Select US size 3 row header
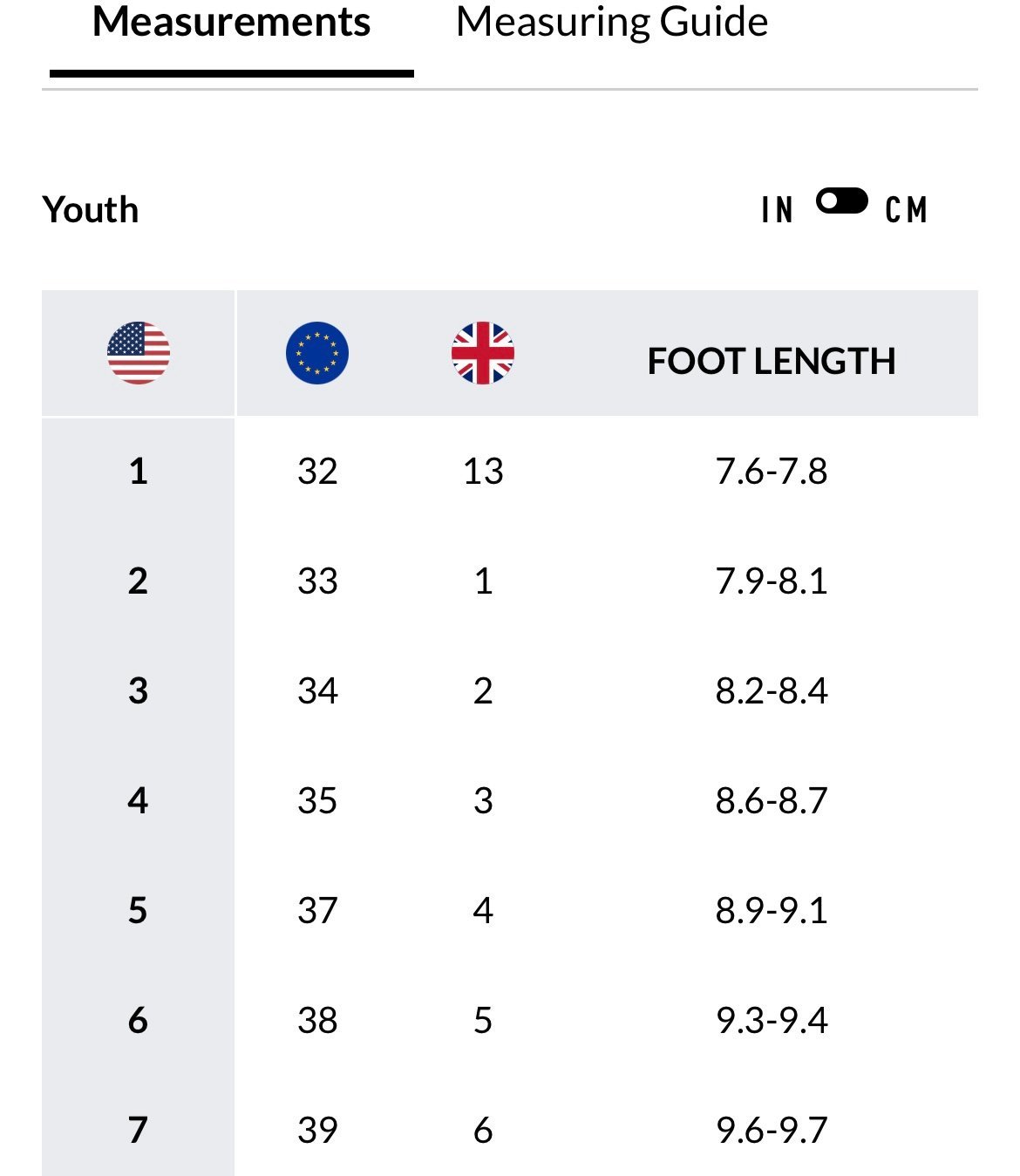Viewport: 1020px width, 1176px height. pos(138,691)
